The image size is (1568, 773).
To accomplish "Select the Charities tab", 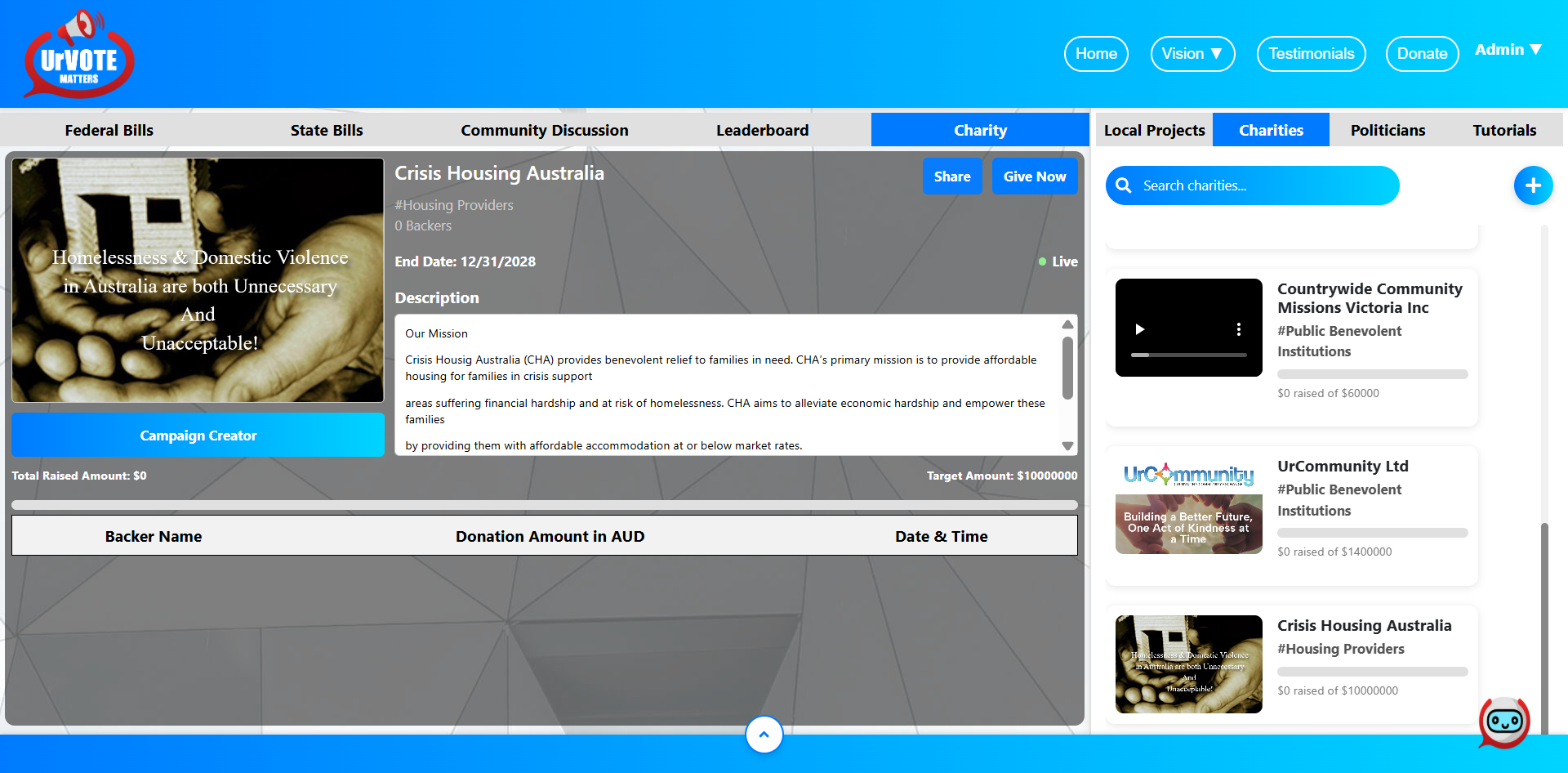I will [x=1271, y=130].
